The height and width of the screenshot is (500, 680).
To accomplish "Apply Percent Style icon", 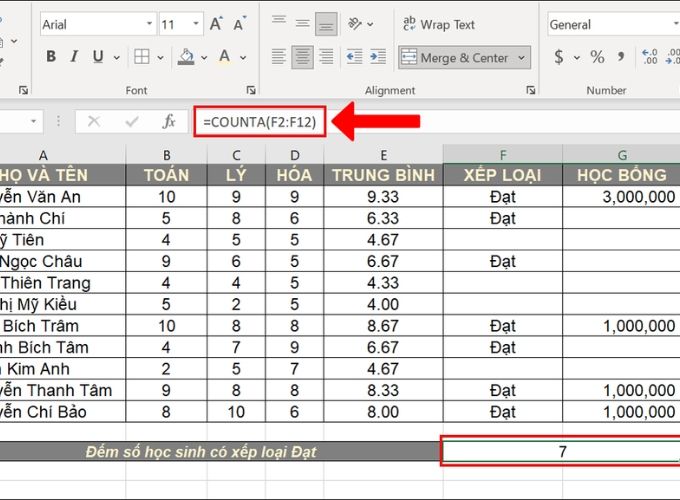I will point(597,57).
